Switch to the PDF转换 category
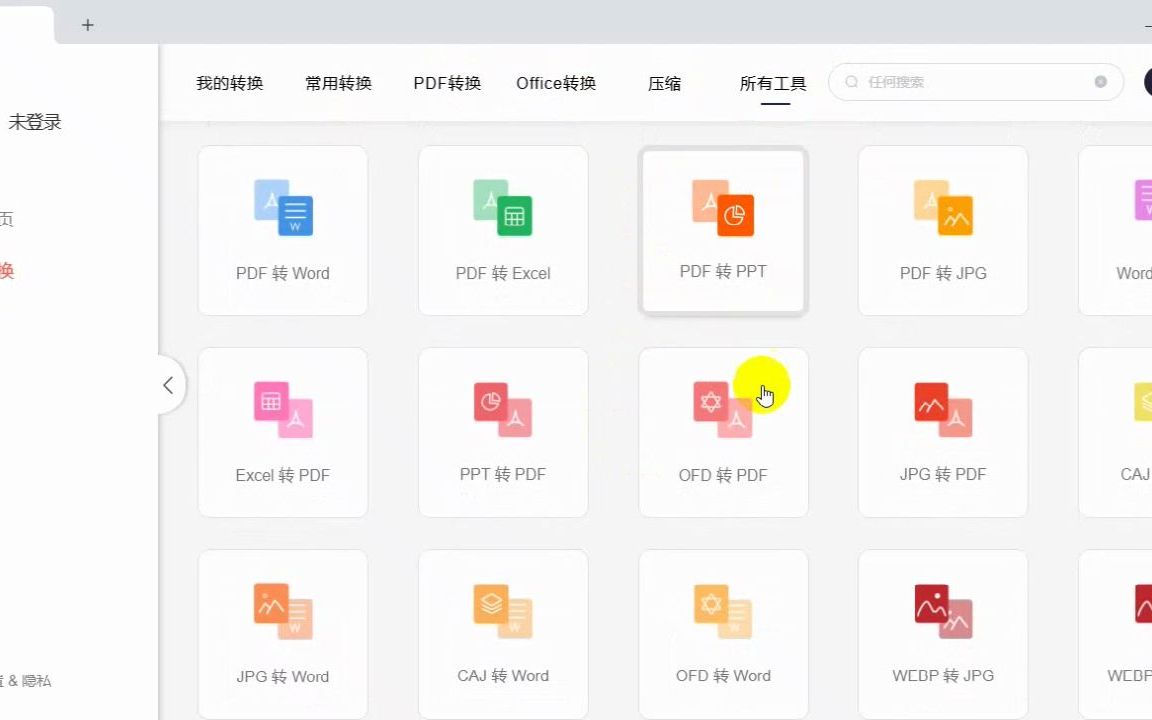This screenshot has width=1152, height=720. point(446,84)
